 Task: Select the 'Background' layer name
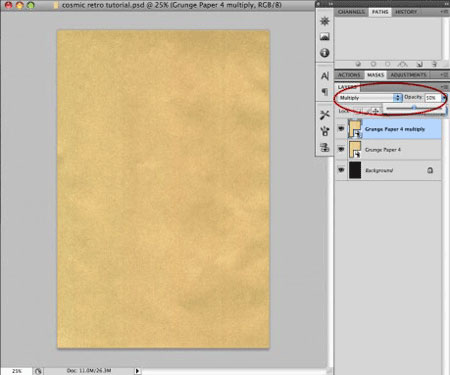[379, 170]
